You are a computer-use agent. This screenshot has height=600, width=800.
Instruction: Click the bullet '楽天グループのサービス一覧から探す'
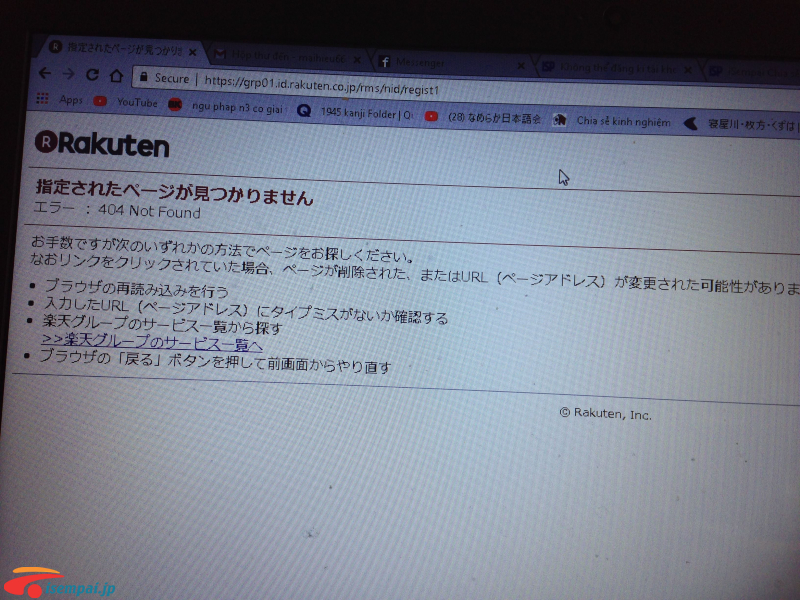click(x=162, y=324)
